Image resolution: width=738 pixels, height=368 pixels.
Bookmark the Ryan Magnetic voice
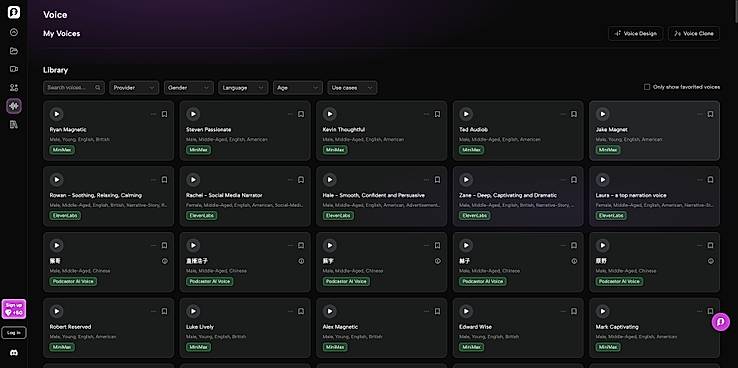(164, 114)
